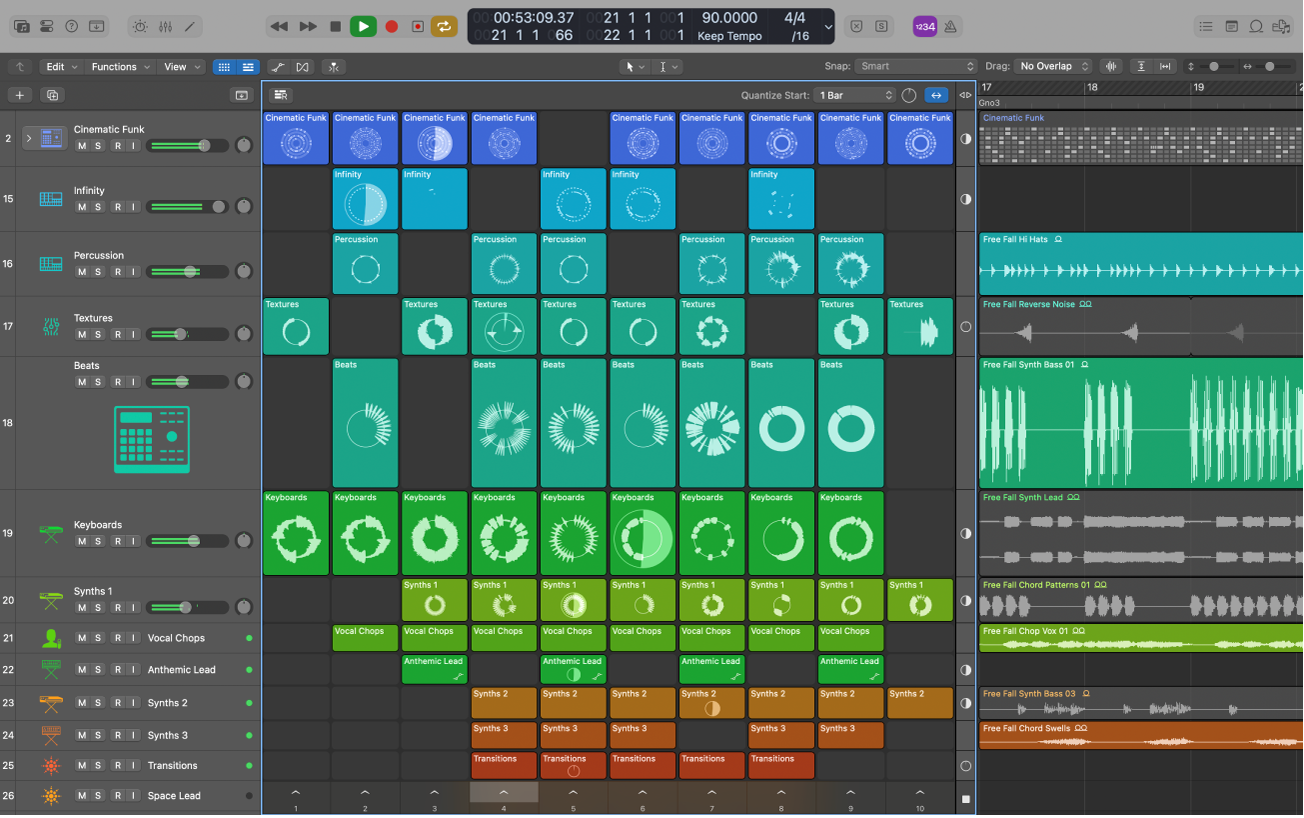Solo the Keyboards track
Viewport: 1304px width, 818px height.
coord(99,541)
